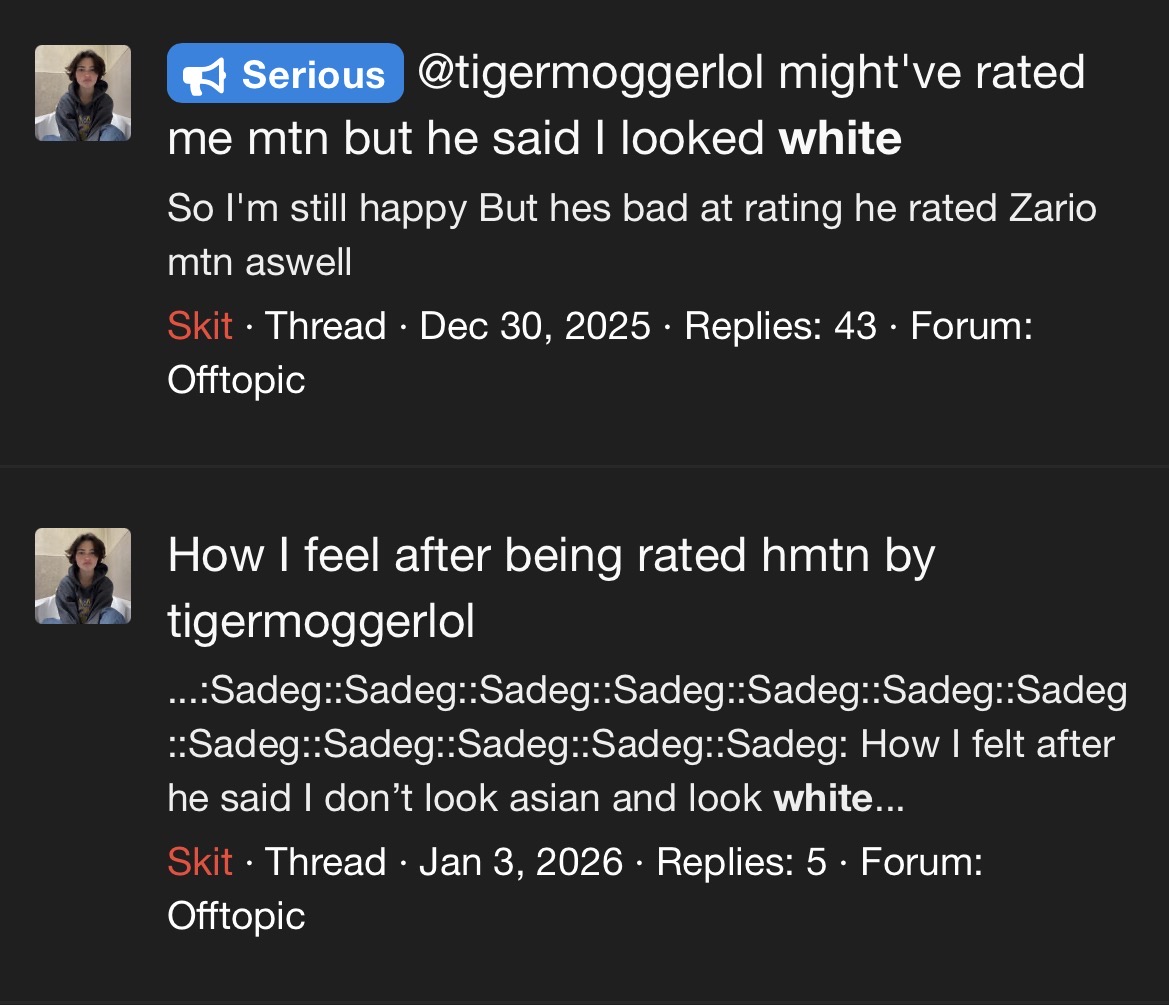Visit Skit's profile on the Jan 3 thread
1170x1005 pixels.
(200, 862)
